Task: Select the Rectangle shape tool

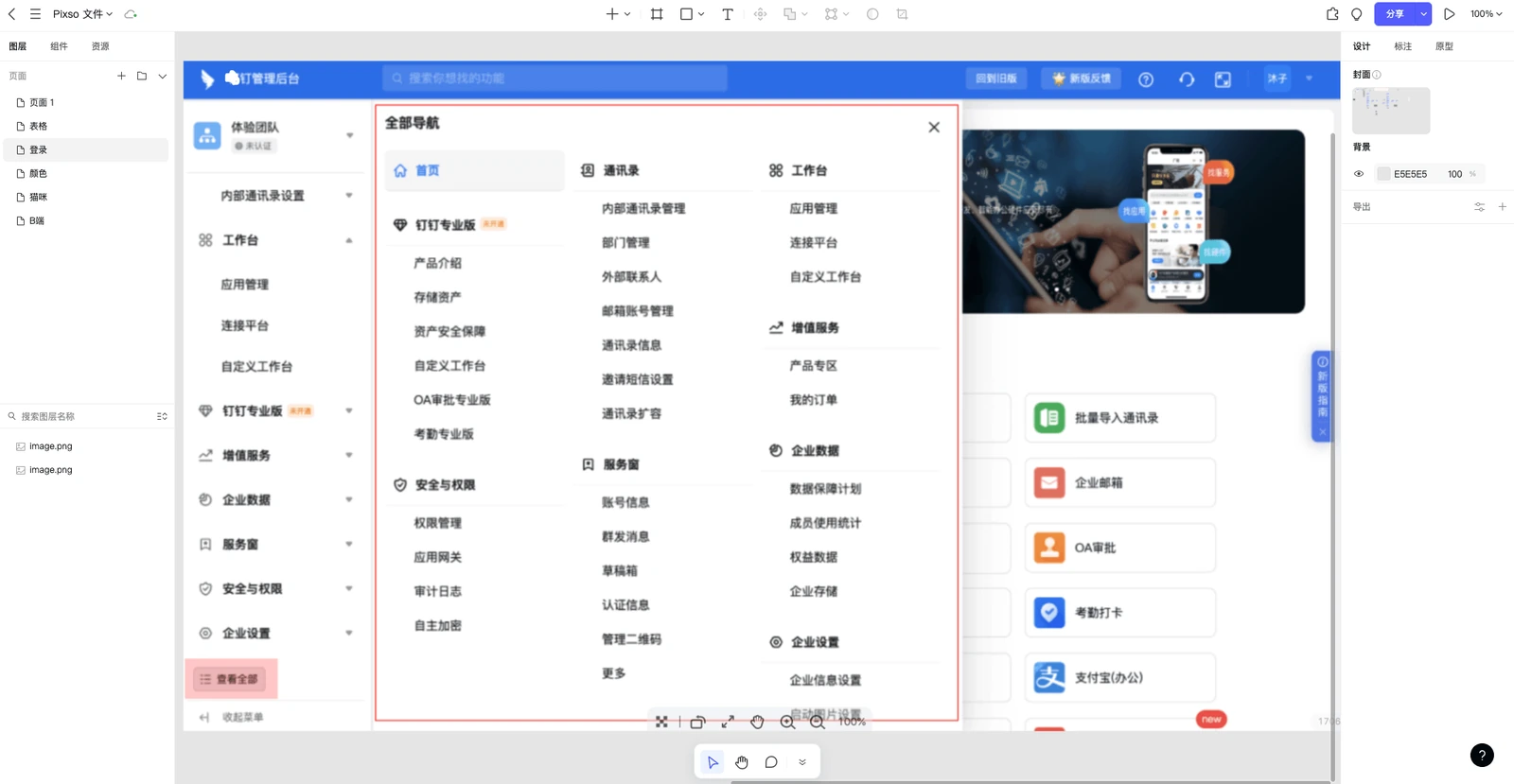Action: [x=687, y=14]
